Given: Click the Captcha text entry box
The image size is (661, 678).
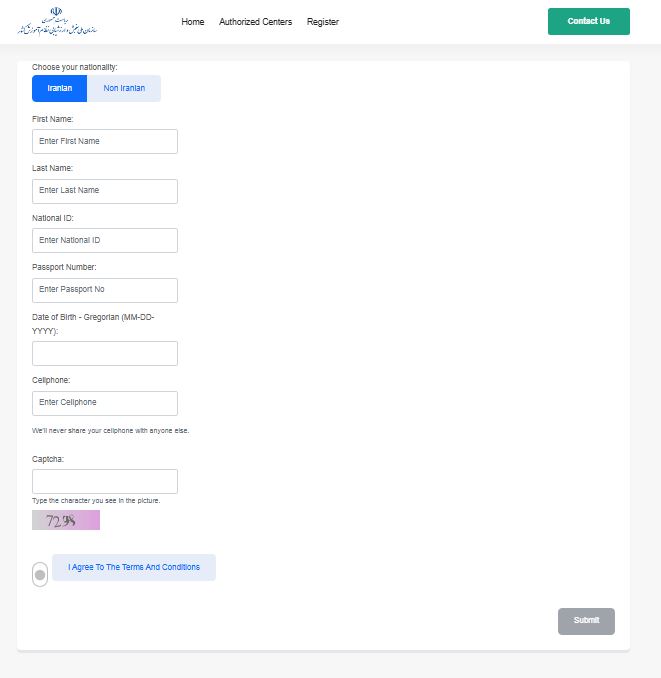Looking at the screenshot, I should (x=105, y=481).
